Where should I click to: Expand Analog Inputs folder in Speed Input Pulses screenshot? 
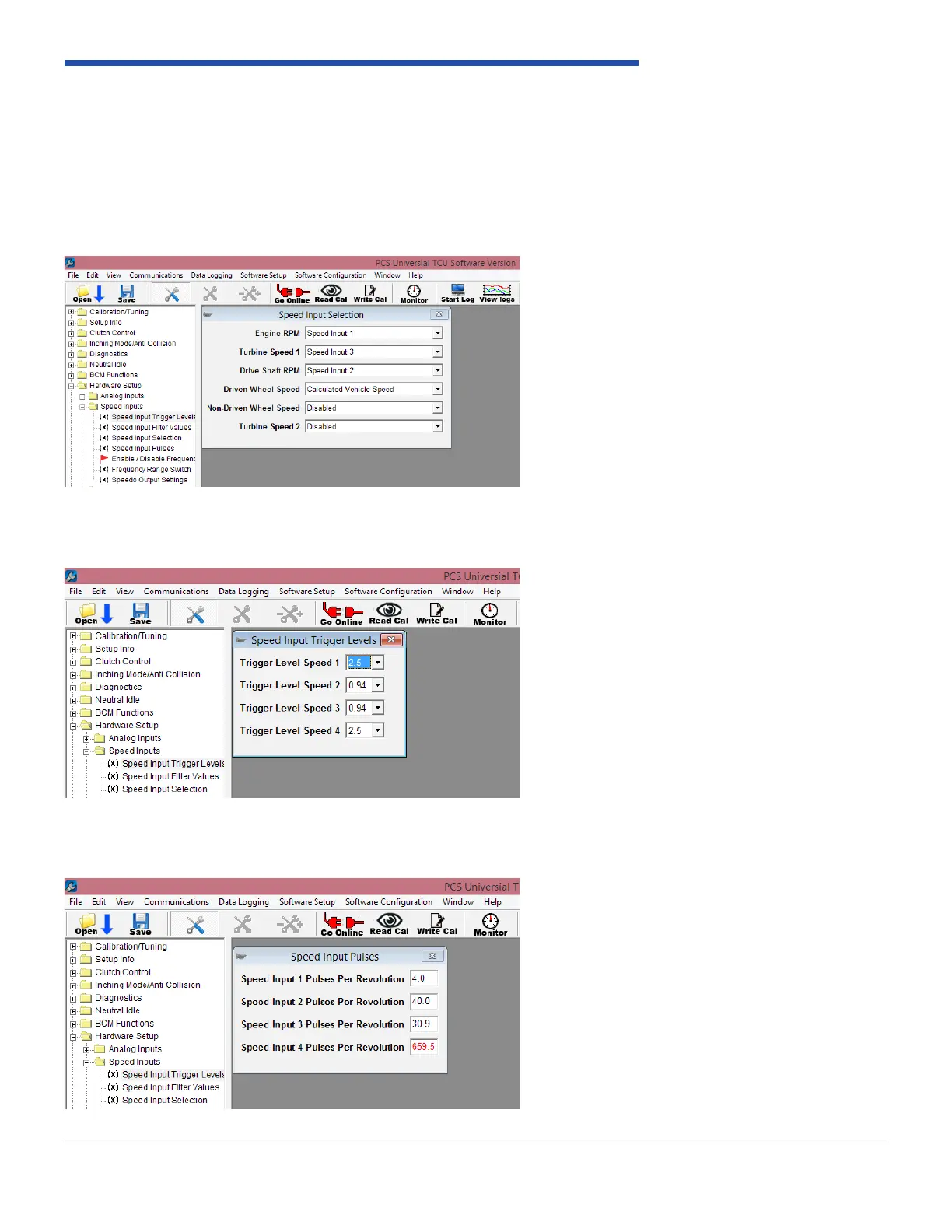(87, 1049)
